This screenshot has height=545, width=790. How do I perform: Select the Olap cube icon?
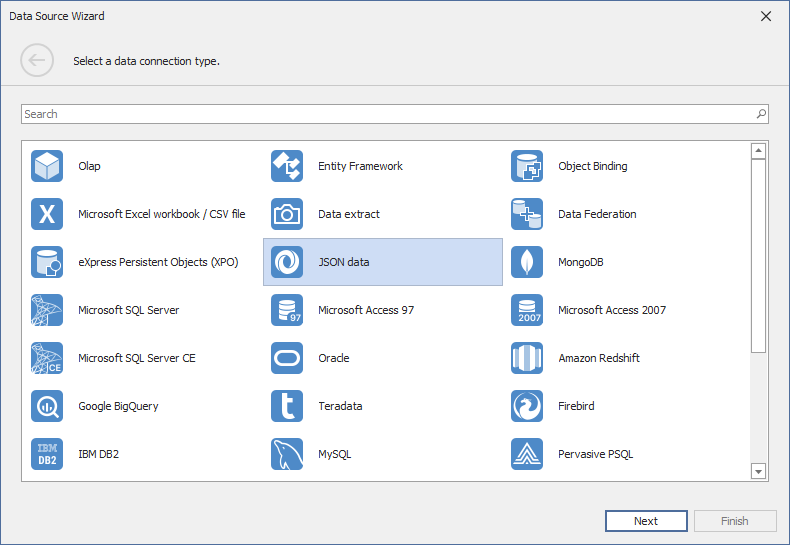coord(47,166)
